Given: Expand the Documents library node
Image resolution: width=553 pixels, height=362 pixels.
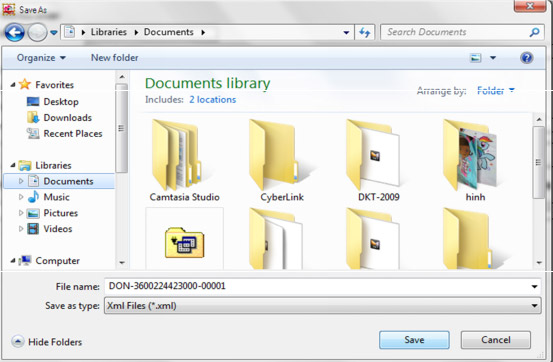Looking at the screenshot, I should [x=21, y=181].
